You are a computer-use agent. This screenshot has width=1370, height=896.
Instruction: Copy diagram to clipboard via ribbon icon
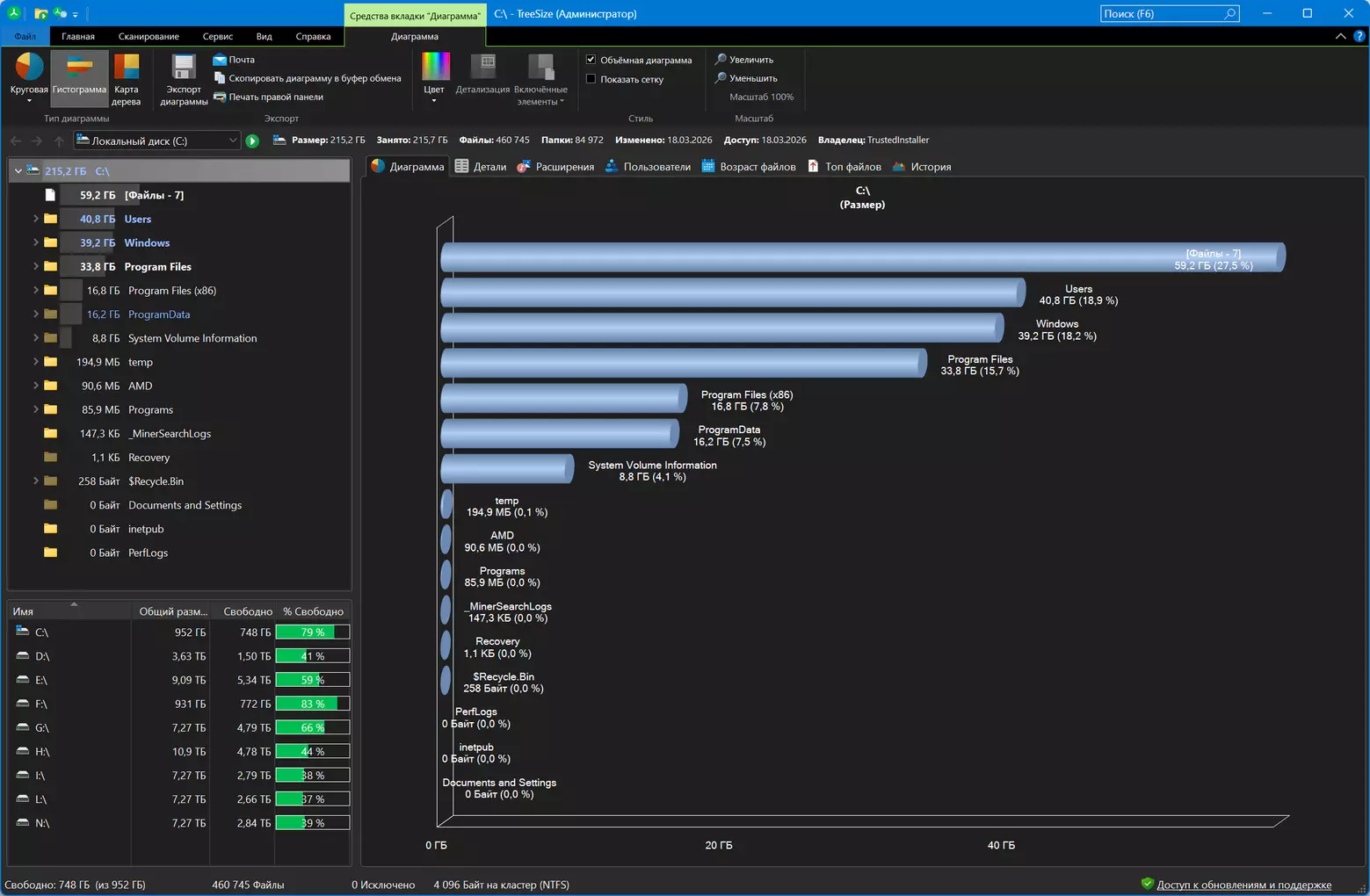tap(220, 78)
